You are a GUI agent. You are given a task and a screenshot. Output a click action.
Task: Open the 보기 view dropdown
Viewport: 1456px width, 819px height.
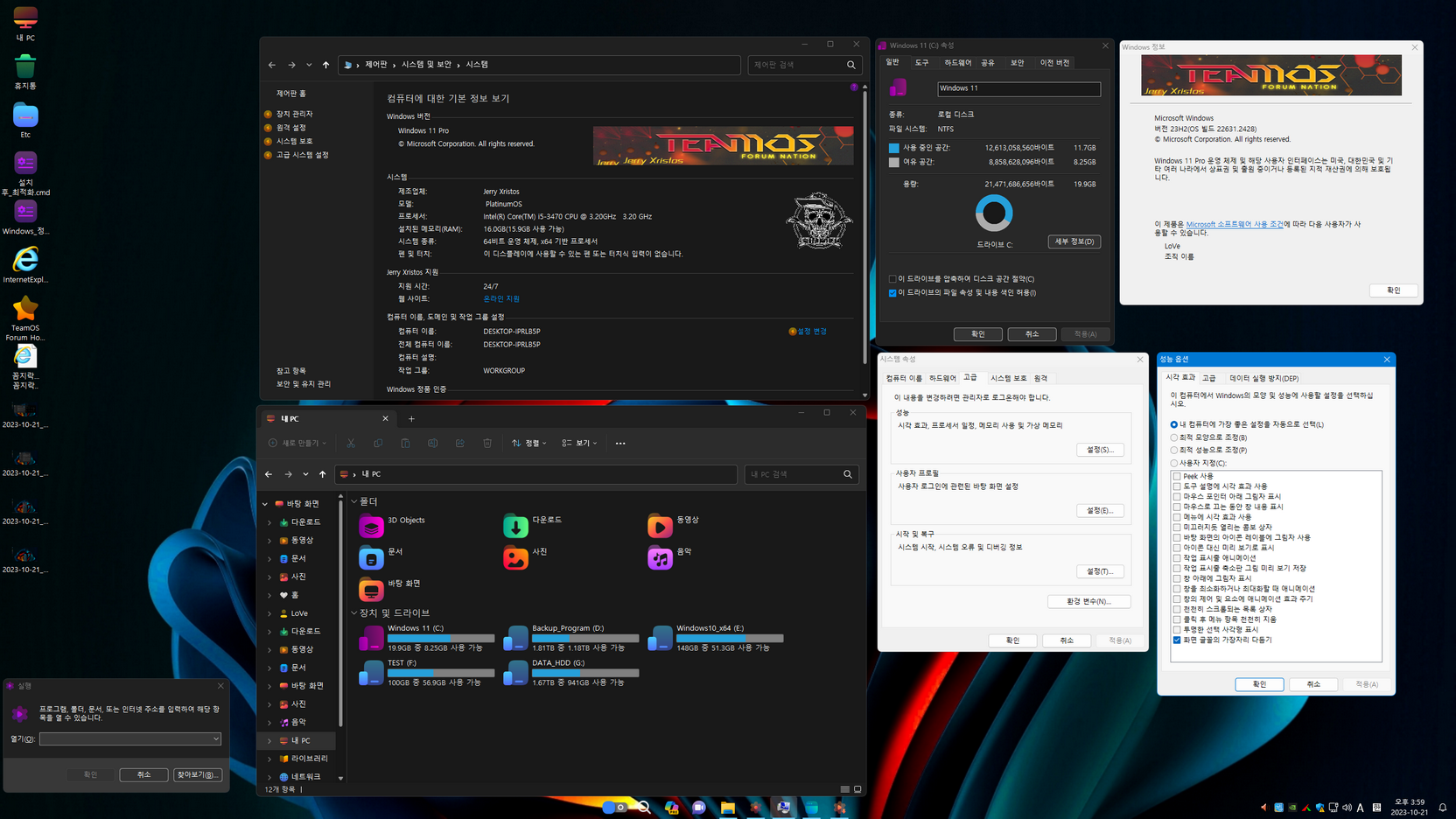click(x=580, y=443)
